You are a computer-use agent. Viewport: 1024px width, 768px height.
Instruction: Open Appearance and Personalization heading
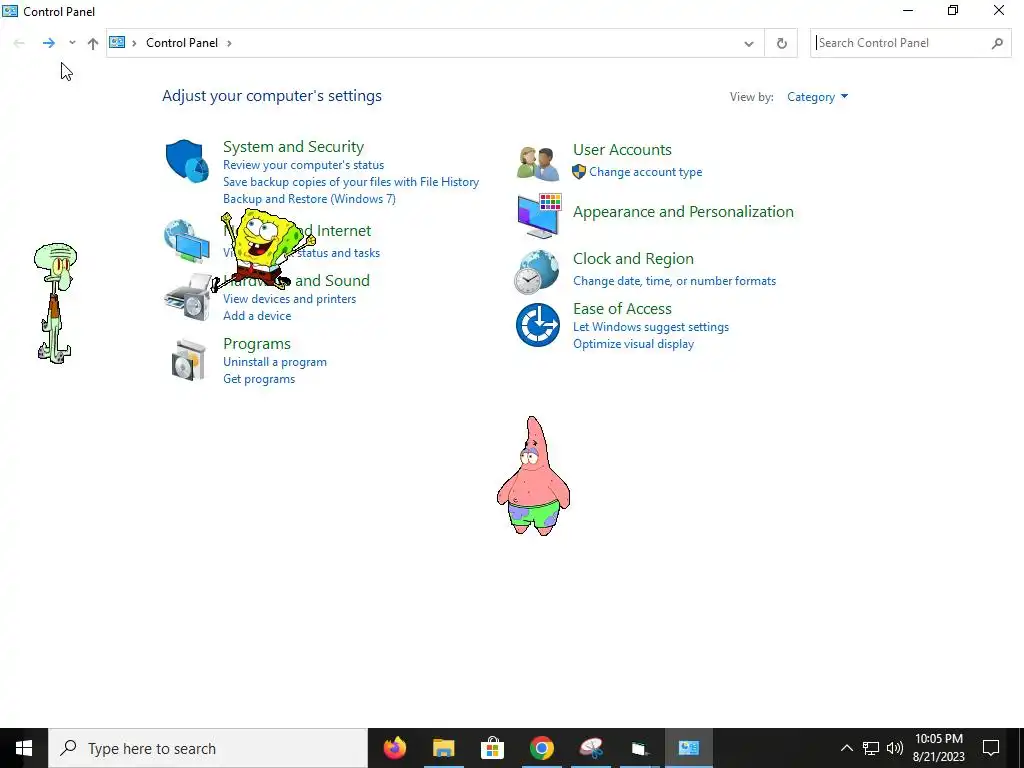click(x=683, y=212)
